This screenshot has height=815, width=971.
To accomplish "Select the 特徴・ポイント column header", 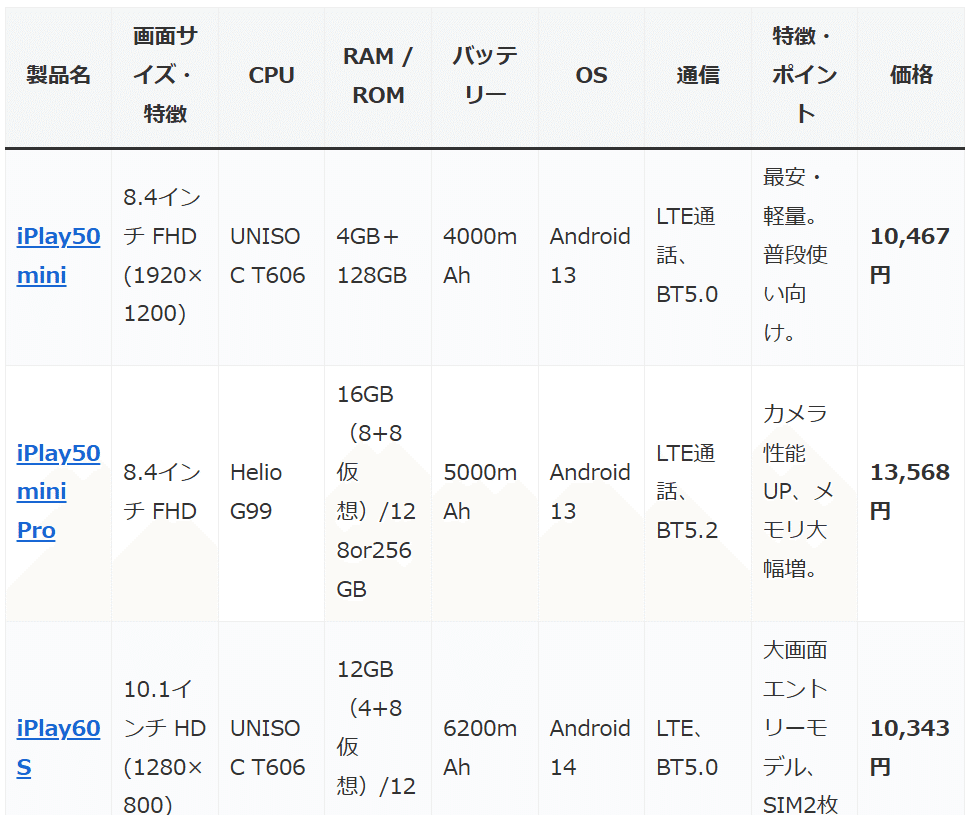I will coord(804,76).
